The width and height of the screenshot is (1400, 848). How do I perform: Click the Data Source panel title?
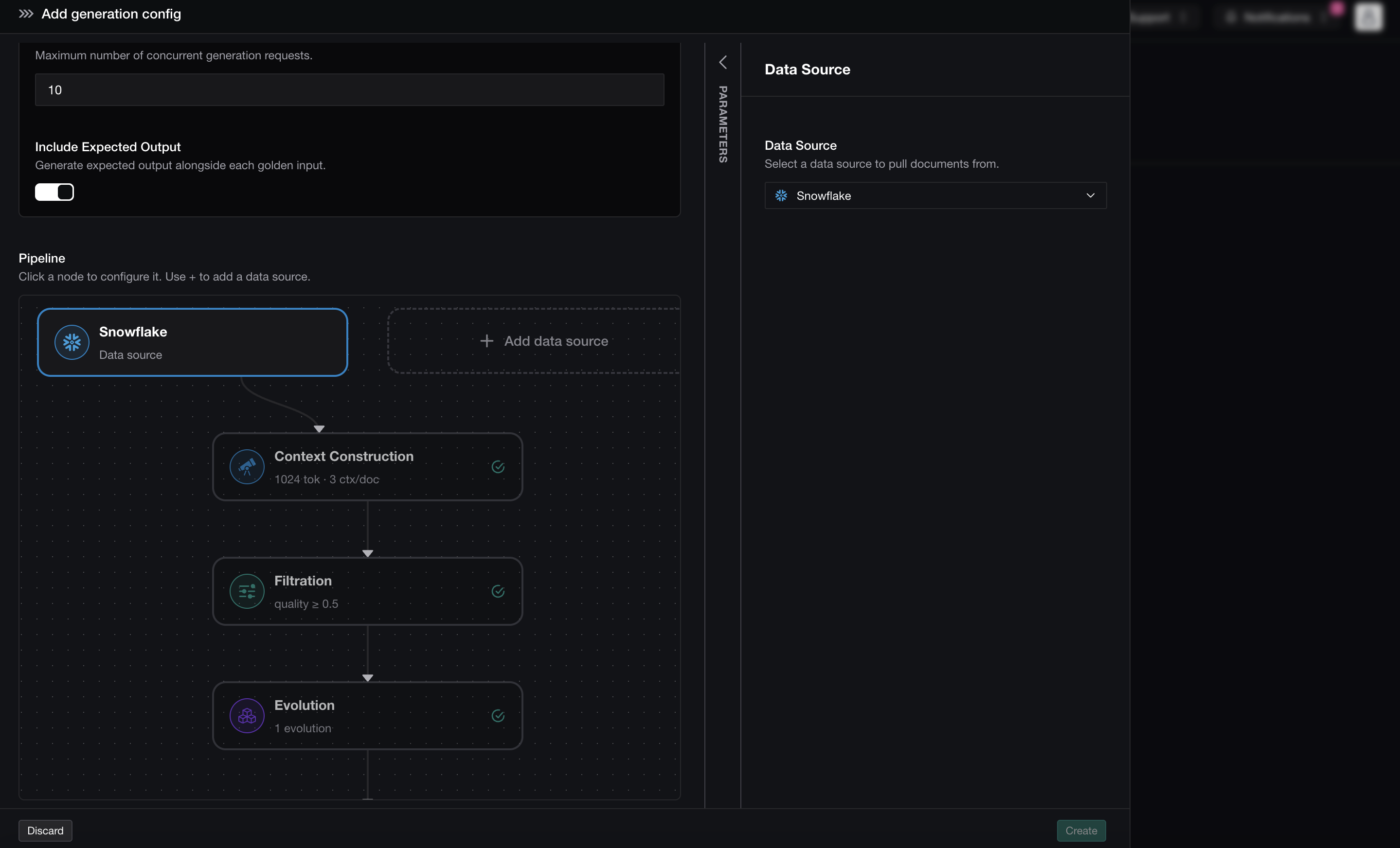tap(808, 70)
